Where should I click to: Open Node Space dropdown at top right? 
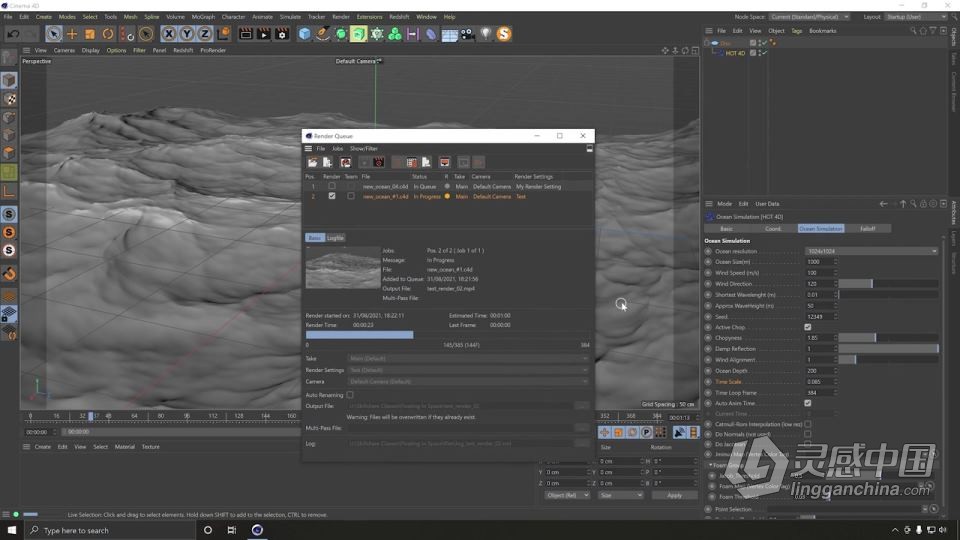click(809, 17)
